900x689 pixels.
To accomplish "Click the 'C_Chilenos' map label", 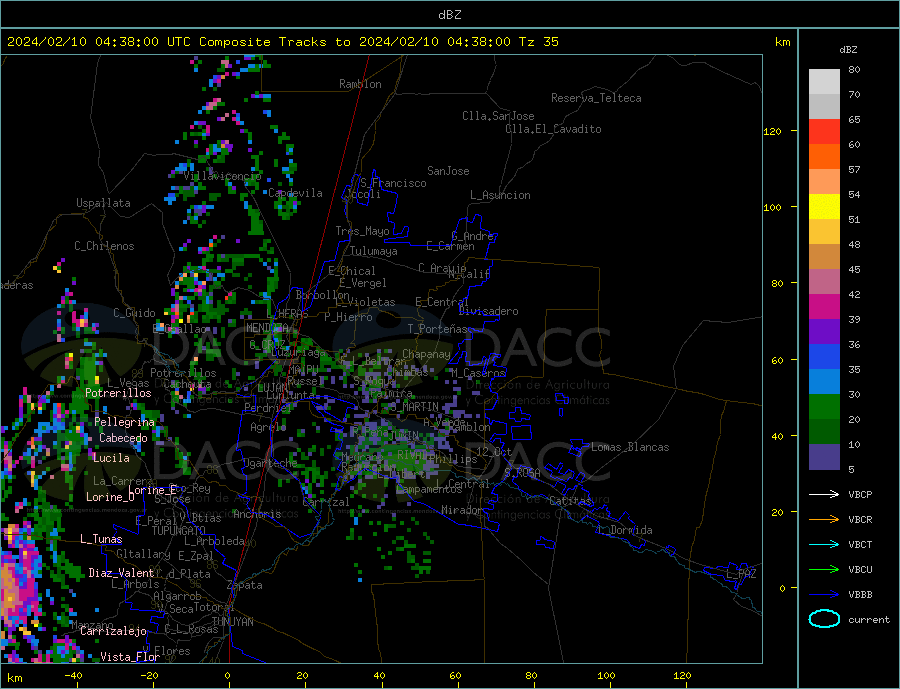I will tap(104, 246).
